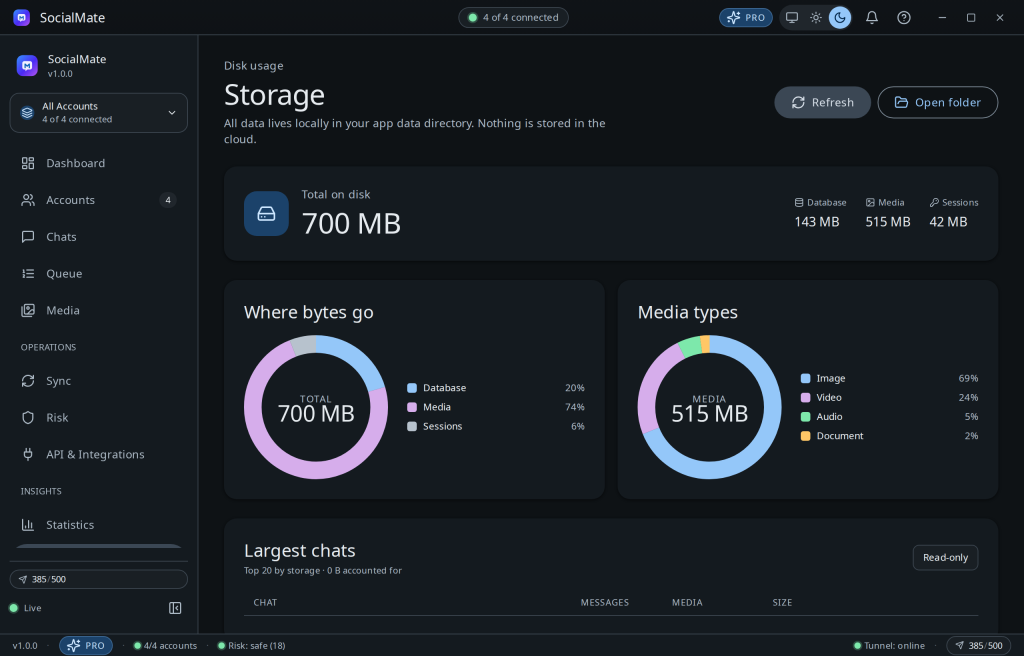Click the 143 MB Database value
1024x656 pixels.
816,222
